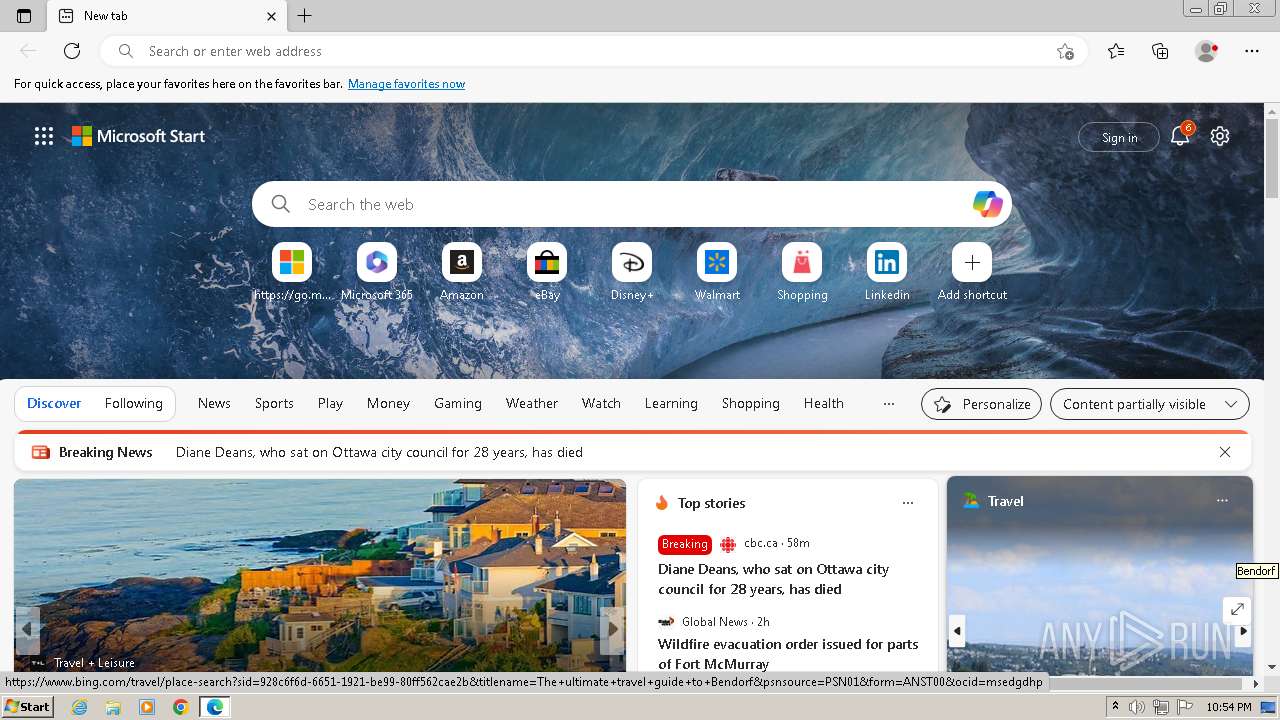
Task: Select the Discover feed tab
Action: (54, 403)
